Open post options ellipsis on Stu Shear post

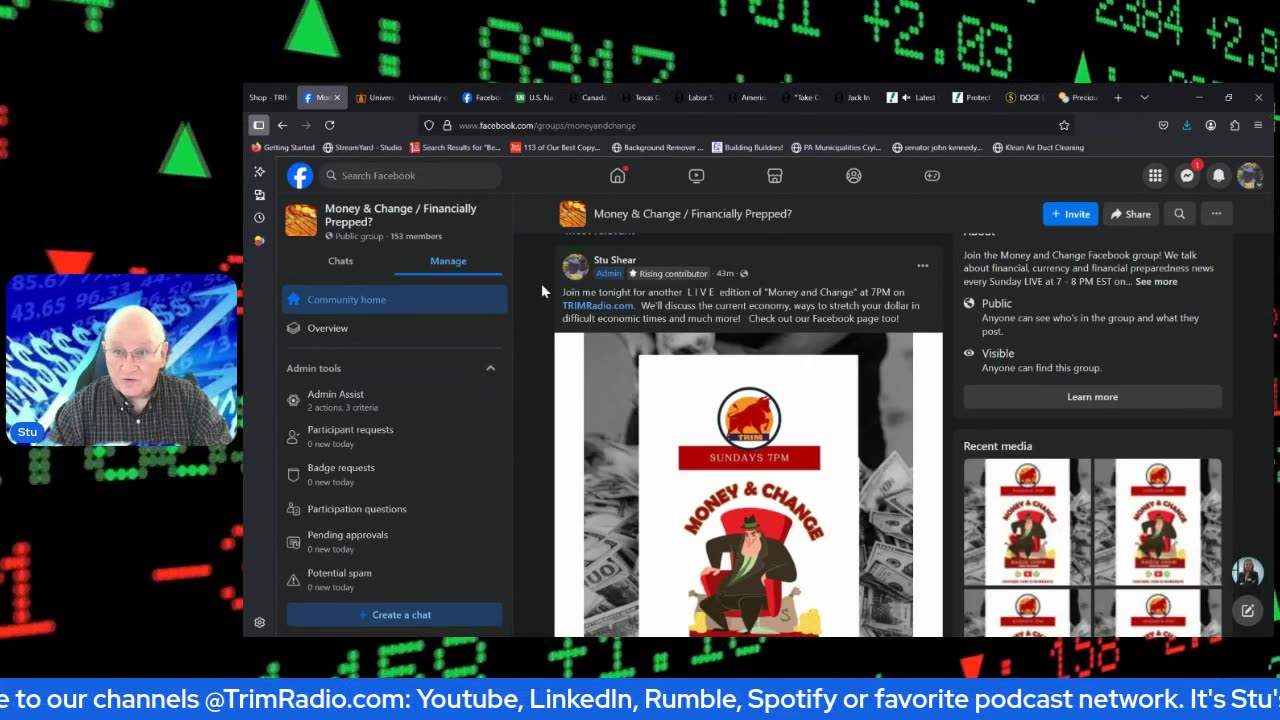pos(922,266)
